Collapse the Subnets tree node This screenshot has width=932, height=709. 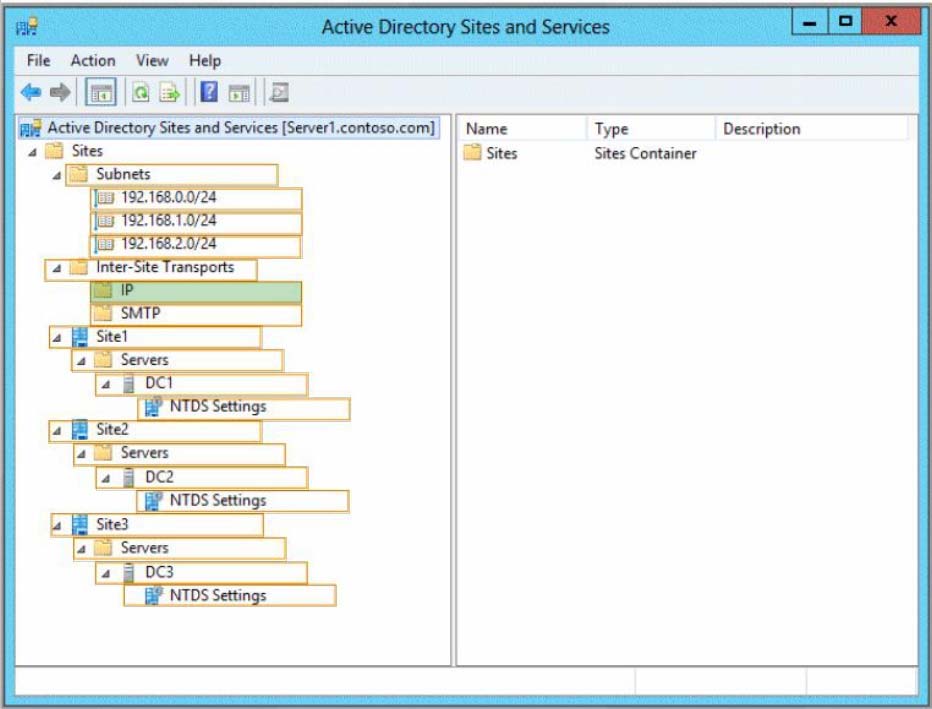57,175
